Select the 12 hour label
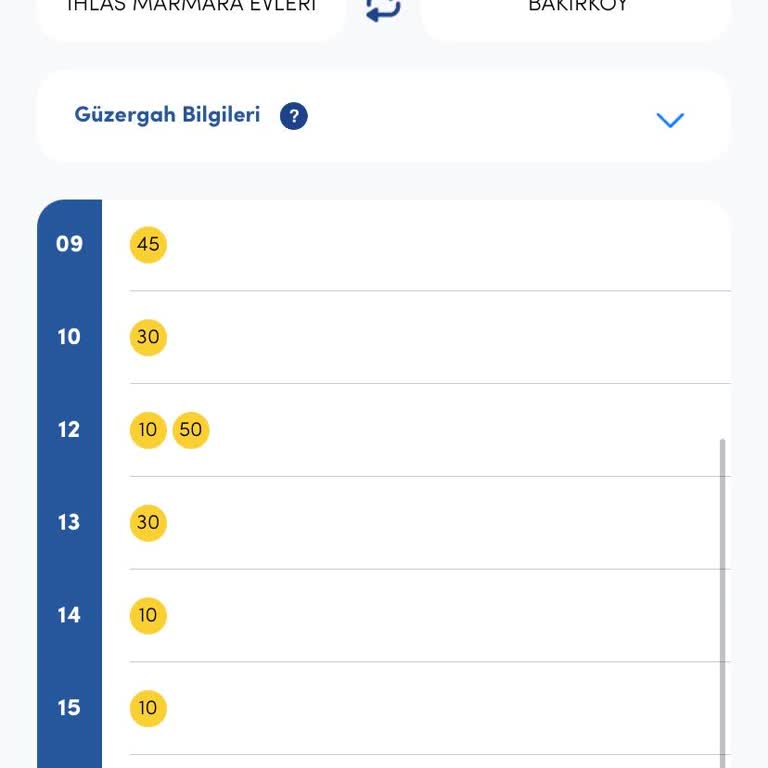This screenshot has height=768, width=768. click(x=69, y=430)
